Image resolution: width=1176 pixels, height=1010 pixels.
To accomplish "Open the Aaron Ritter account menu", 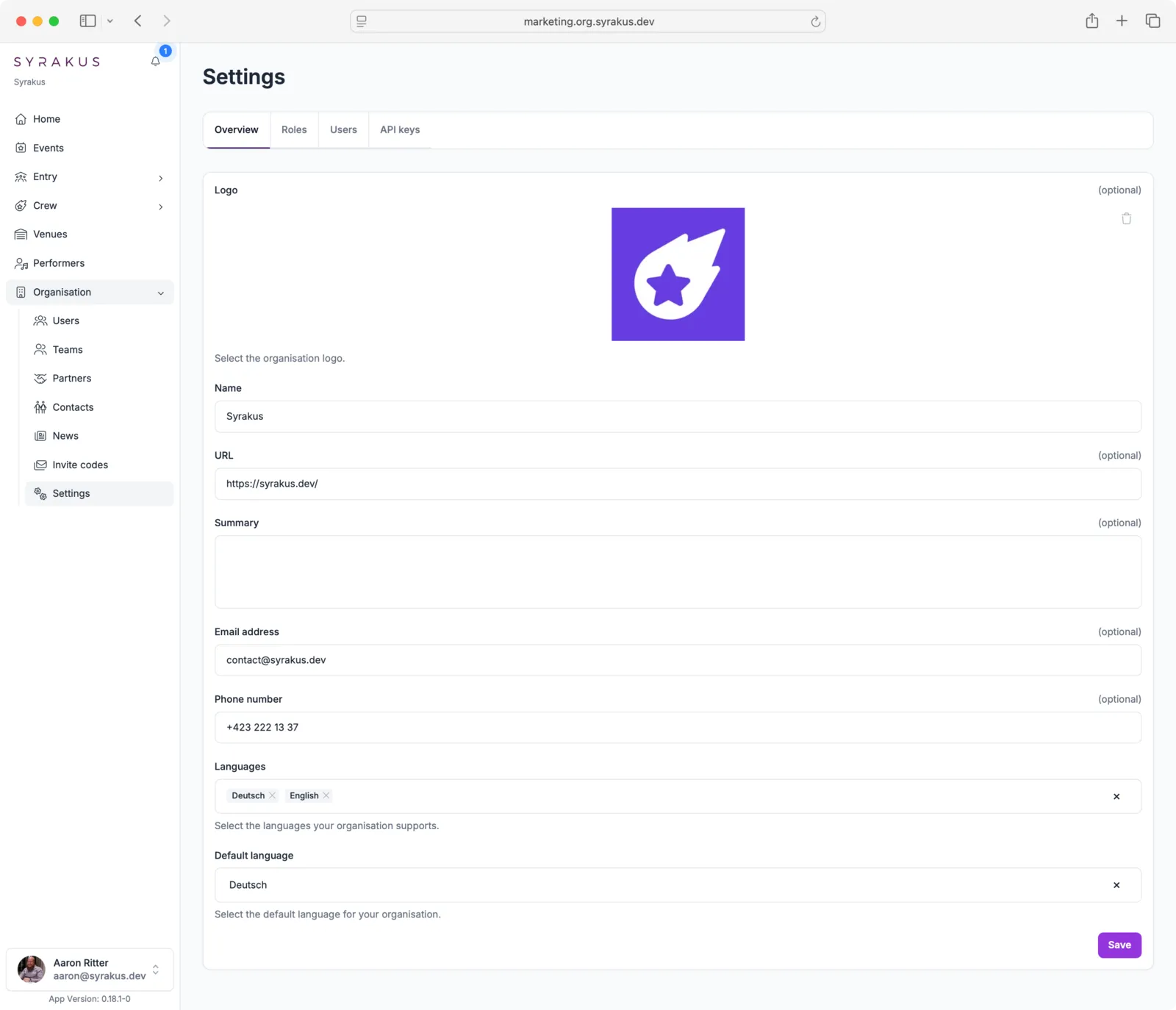I will 90,969.
